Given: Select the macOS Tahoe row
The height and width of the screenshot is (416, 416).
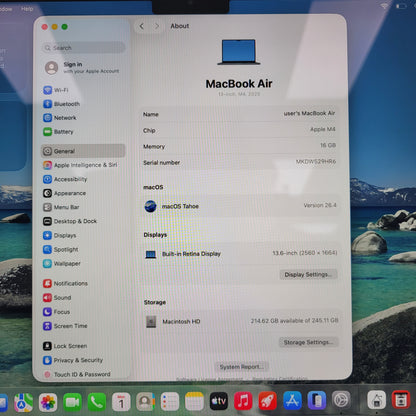Looking at the screenshot, I should (x=240, y=206).
